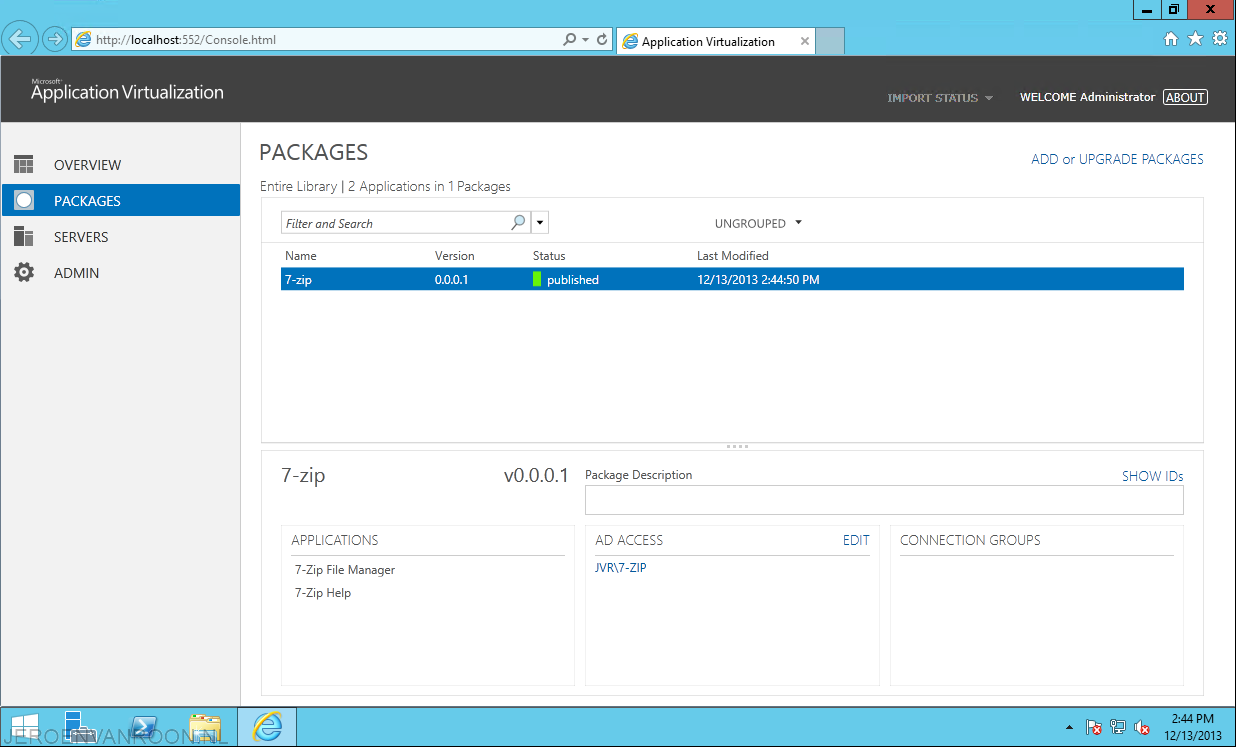The width and height of the screenshot is (1236, 747).
Task: Click the muted speaker tray icon
Action: tap(1142, 728)
